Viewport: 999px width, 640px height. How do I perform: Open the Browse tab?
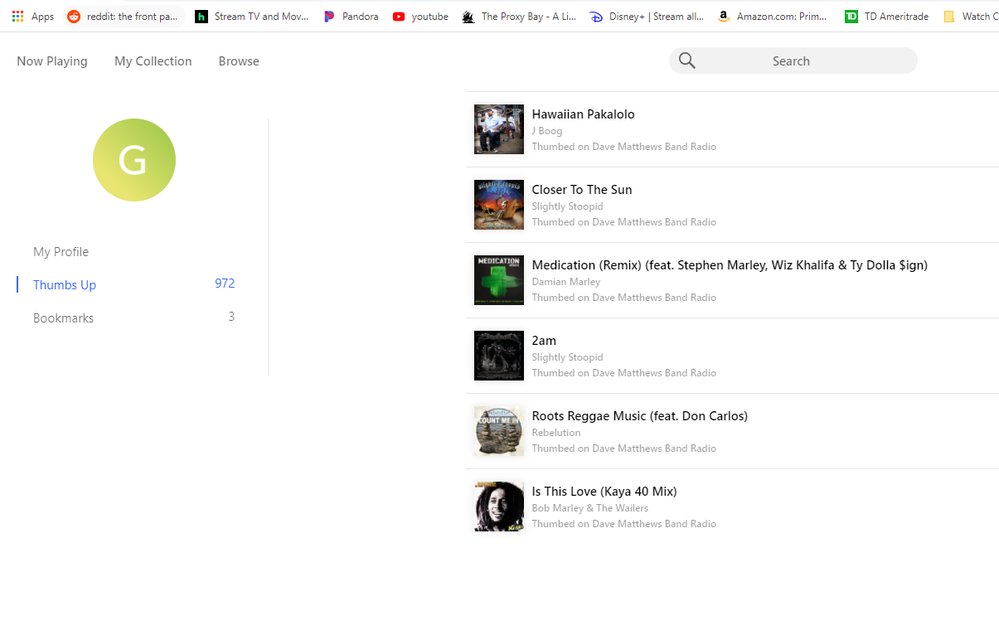coord(239,61)
